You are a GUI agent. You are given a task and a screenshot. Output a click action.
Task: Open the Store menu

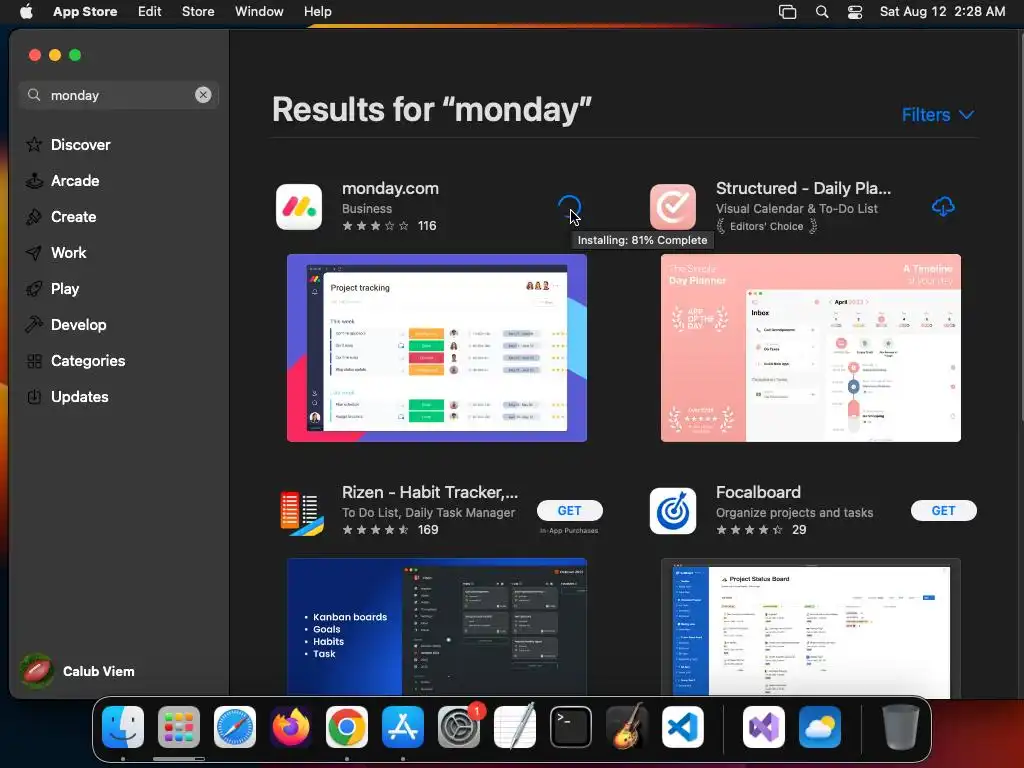(198, 12)
